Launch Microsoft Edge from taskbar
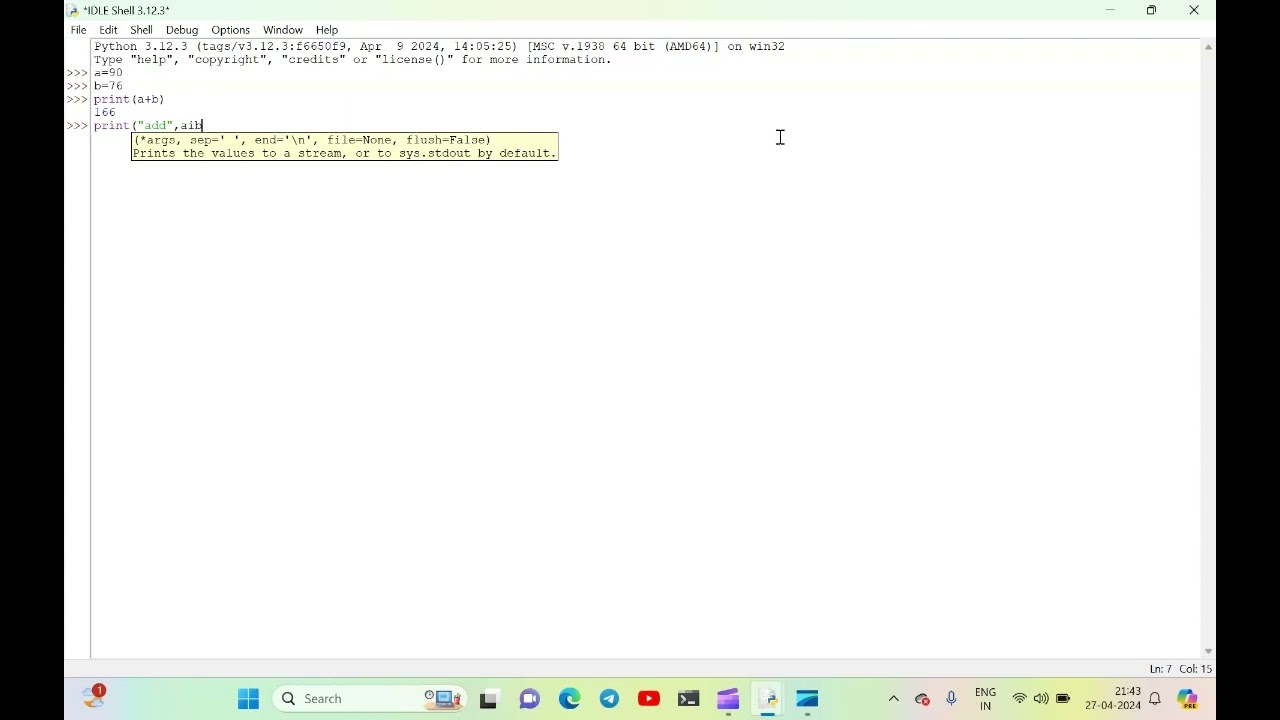1280x720 pixels. point(569,699)
